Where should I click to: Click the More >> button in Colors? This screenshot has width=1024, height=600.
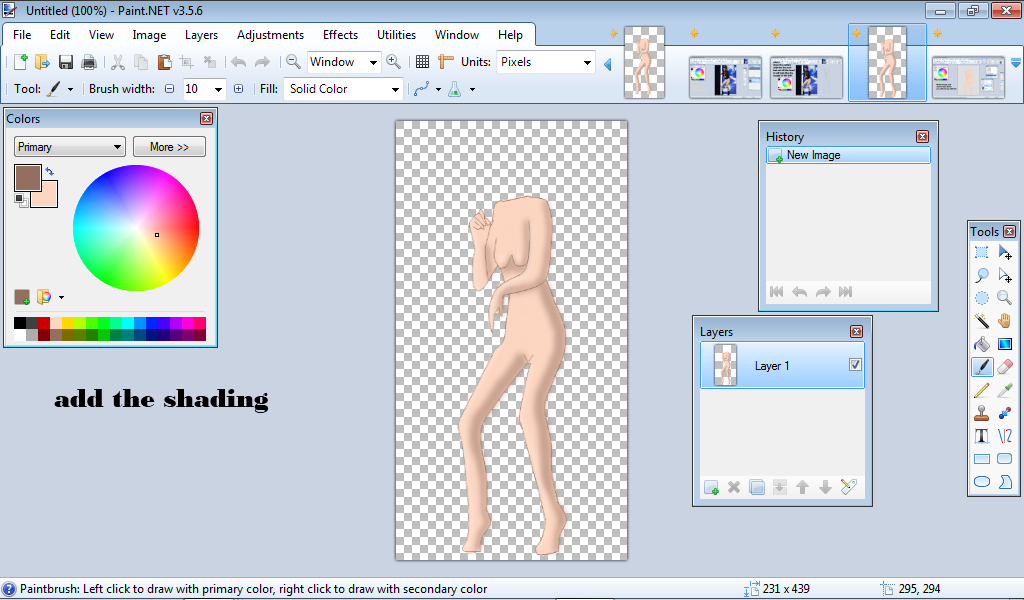(169, 147)
